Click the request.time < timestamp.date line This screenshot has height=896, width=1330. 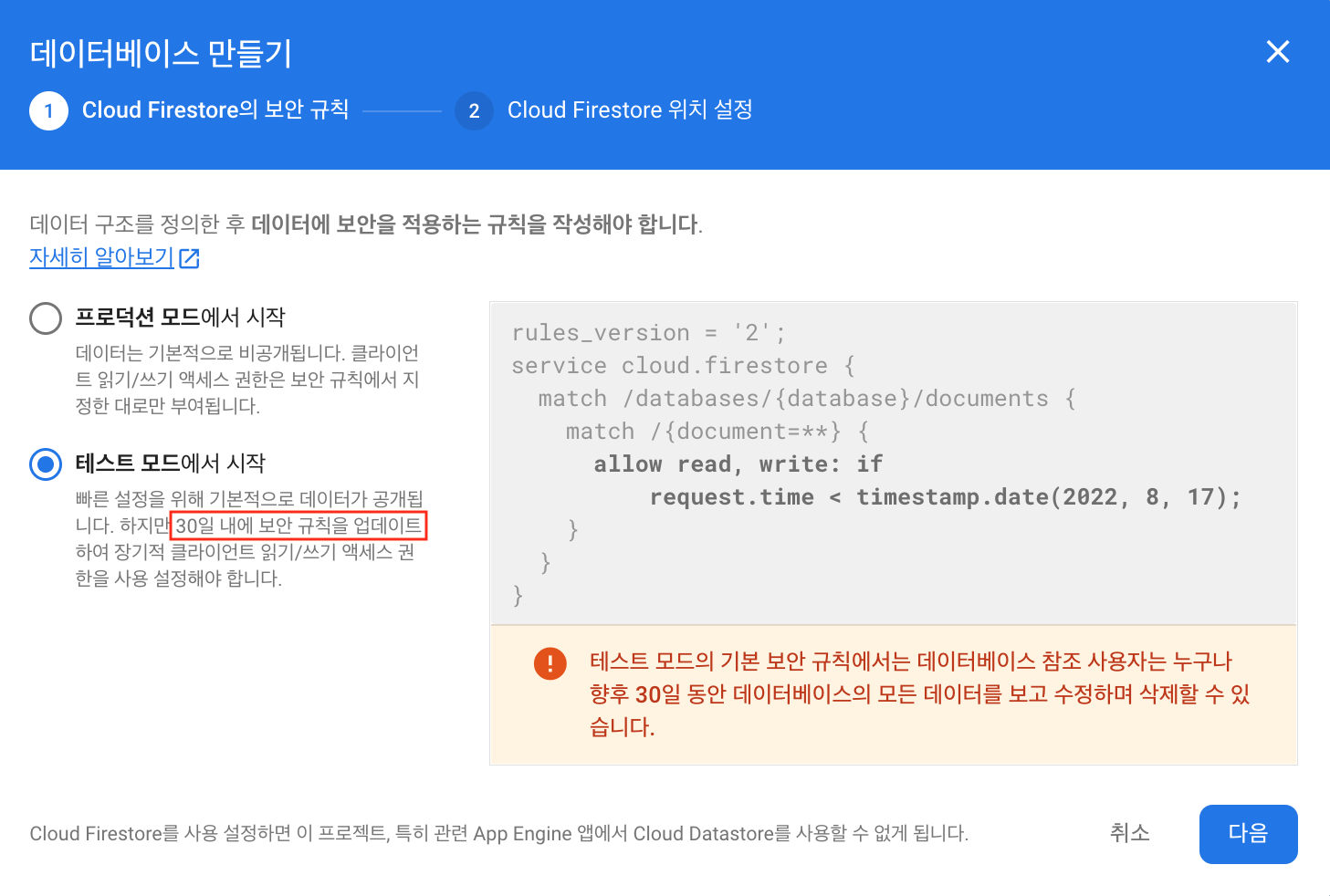[x=946, y=497]
